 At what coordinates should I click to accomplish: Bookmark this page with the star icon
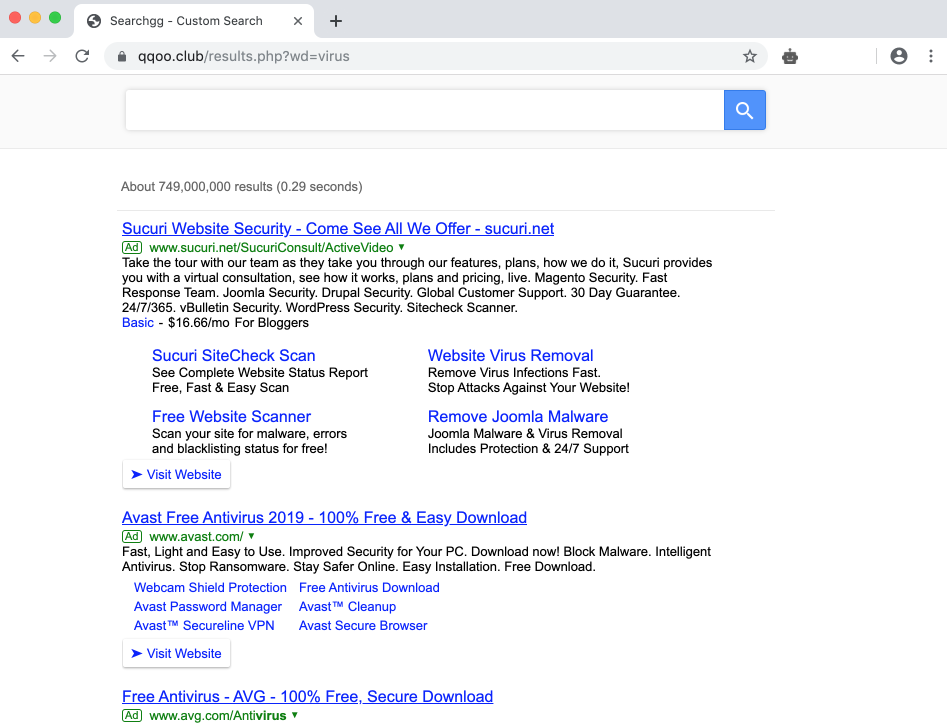[749, 57]
